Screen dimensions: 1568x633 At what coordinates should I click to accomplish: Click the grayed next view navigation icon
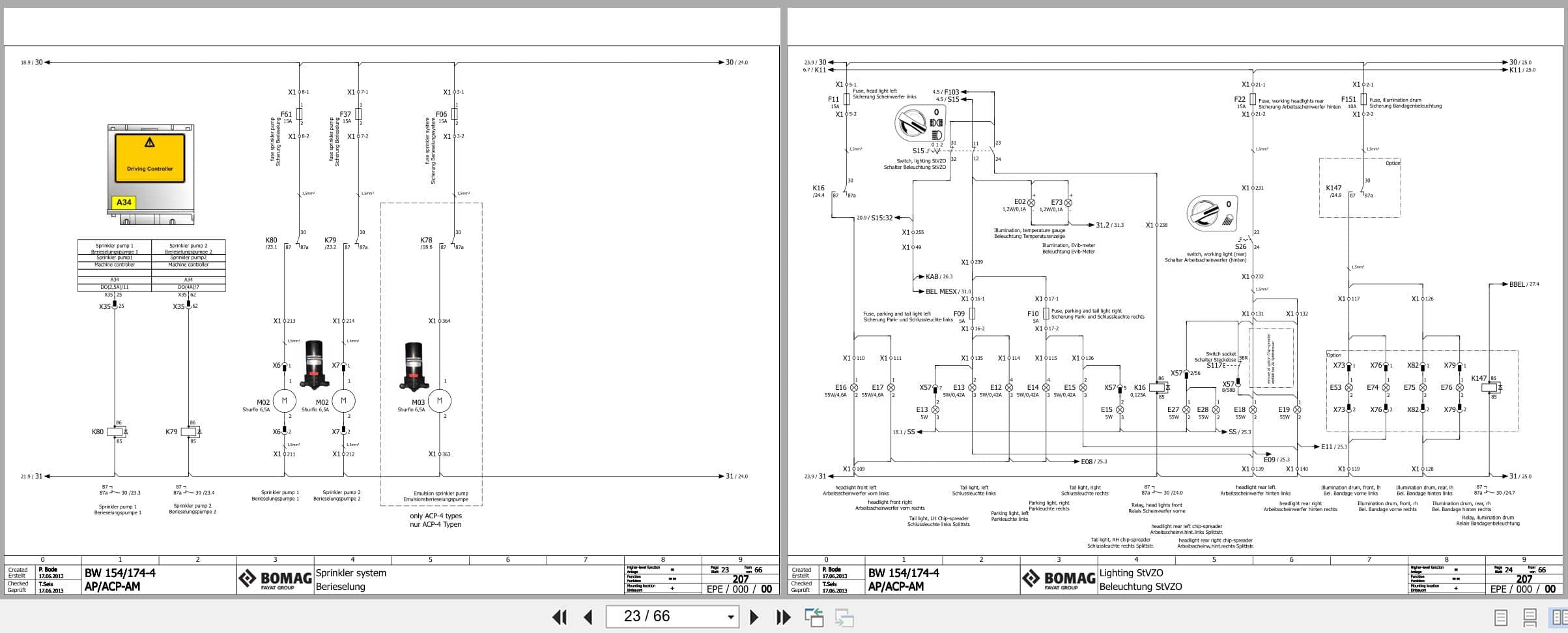pyautogui.click(x=841, y=617)
